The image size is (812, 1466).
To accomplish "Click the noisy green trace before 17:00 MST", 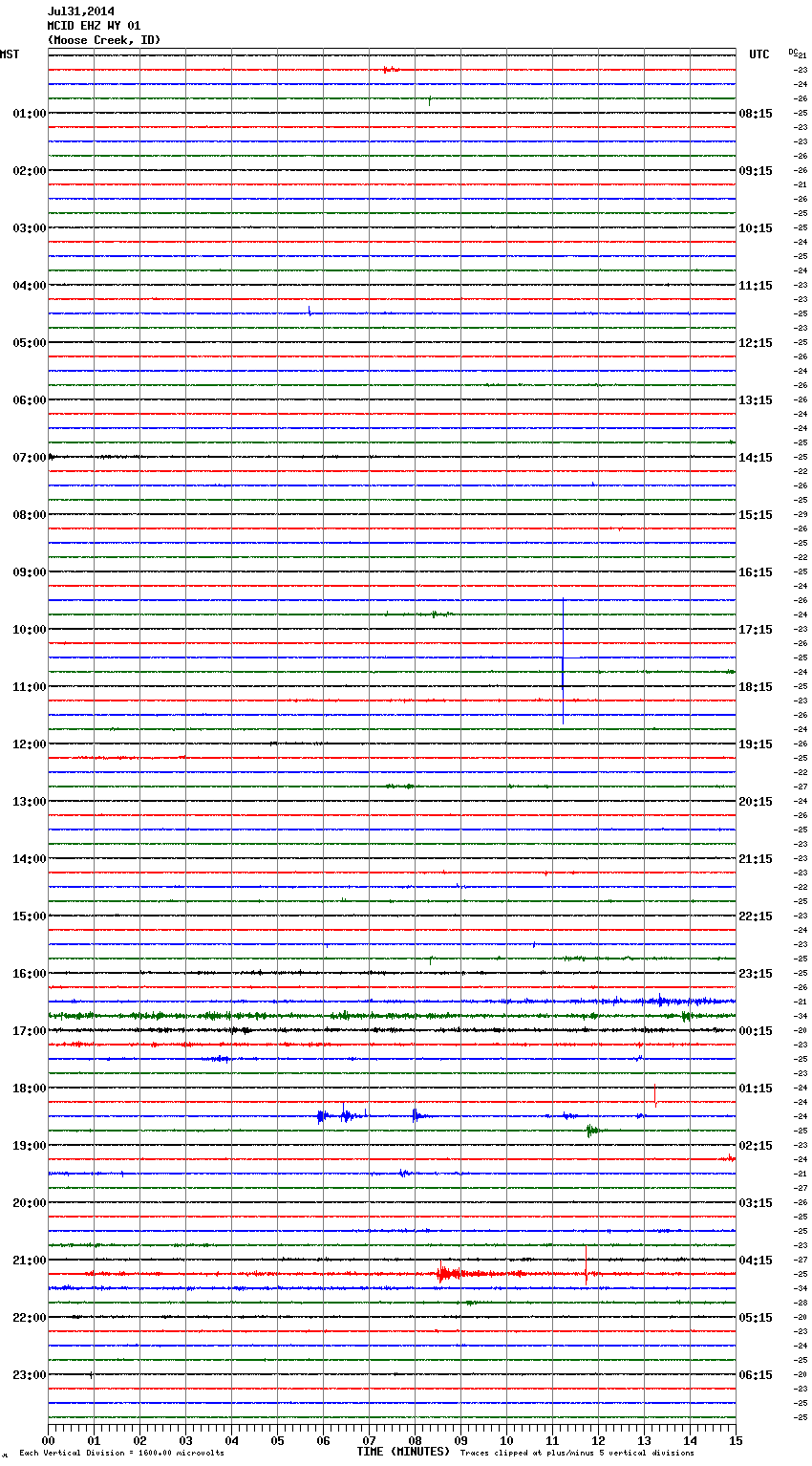I will point(392,1015).
